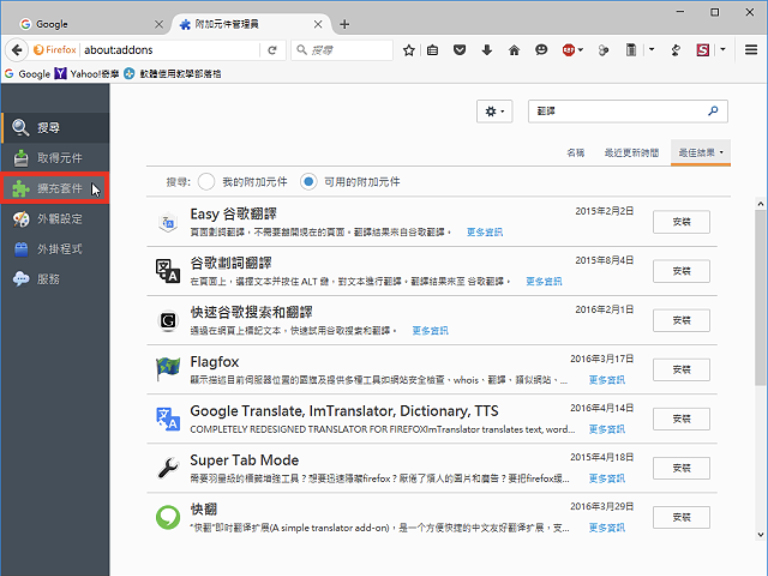Screen dimensions: 768x576
Task: Open the gear tools dropdown for add-ons
Action: (x=494, y=111)
